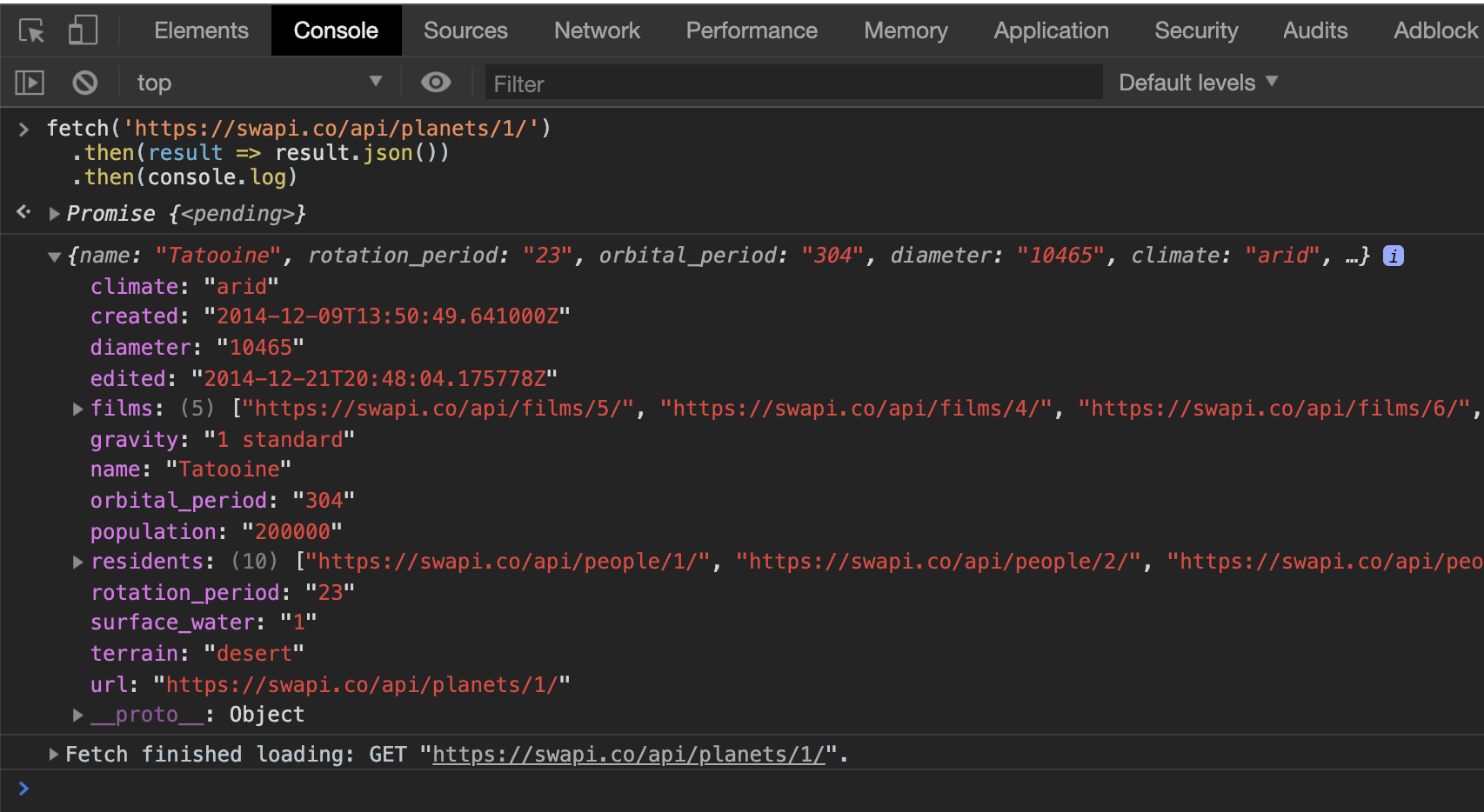Expand the Fetch finished loading message

[54, 754]
